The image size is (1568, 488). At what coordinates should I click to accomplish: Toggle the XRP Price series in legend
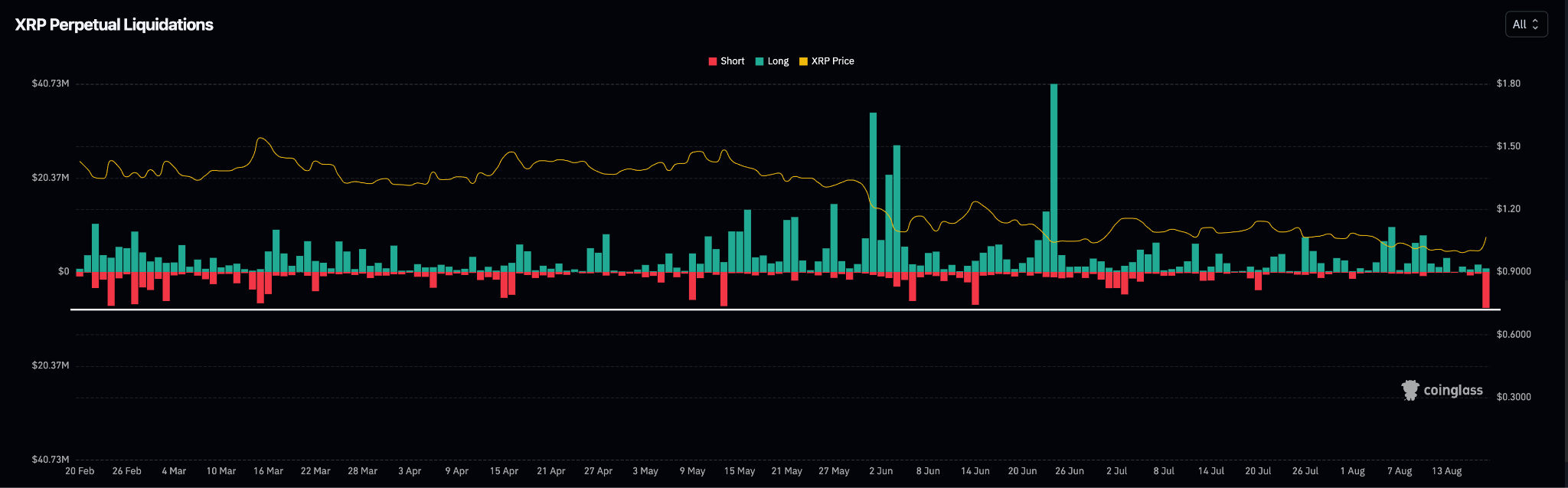pyautogui.click(x=826, y=61)
